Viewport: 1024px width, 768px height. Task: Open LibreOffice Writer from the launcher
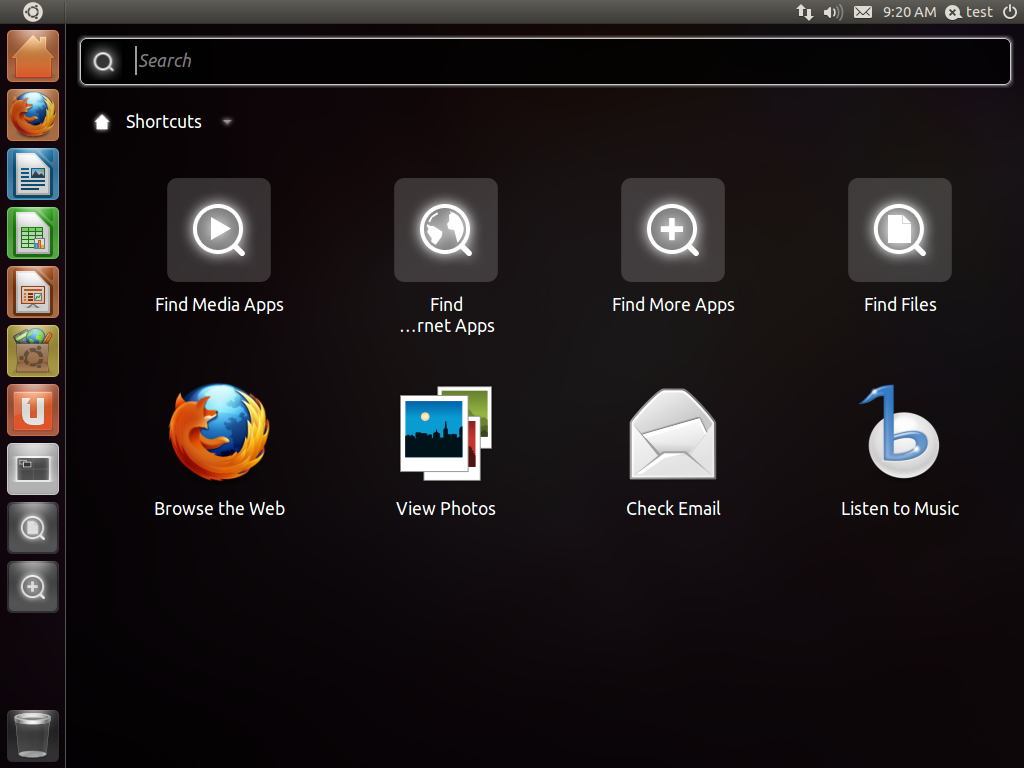point(33,174)
